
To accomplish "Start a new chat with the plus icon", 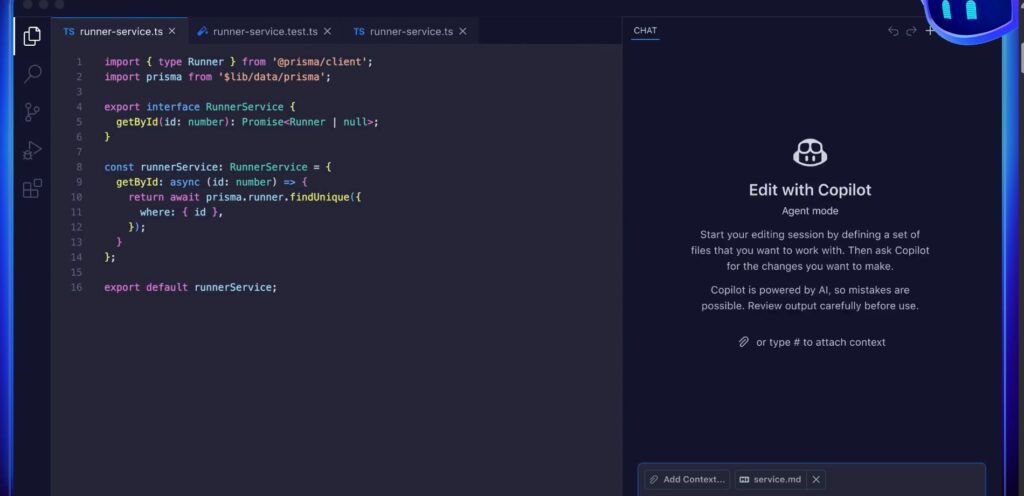I will [x=930, y=31].
